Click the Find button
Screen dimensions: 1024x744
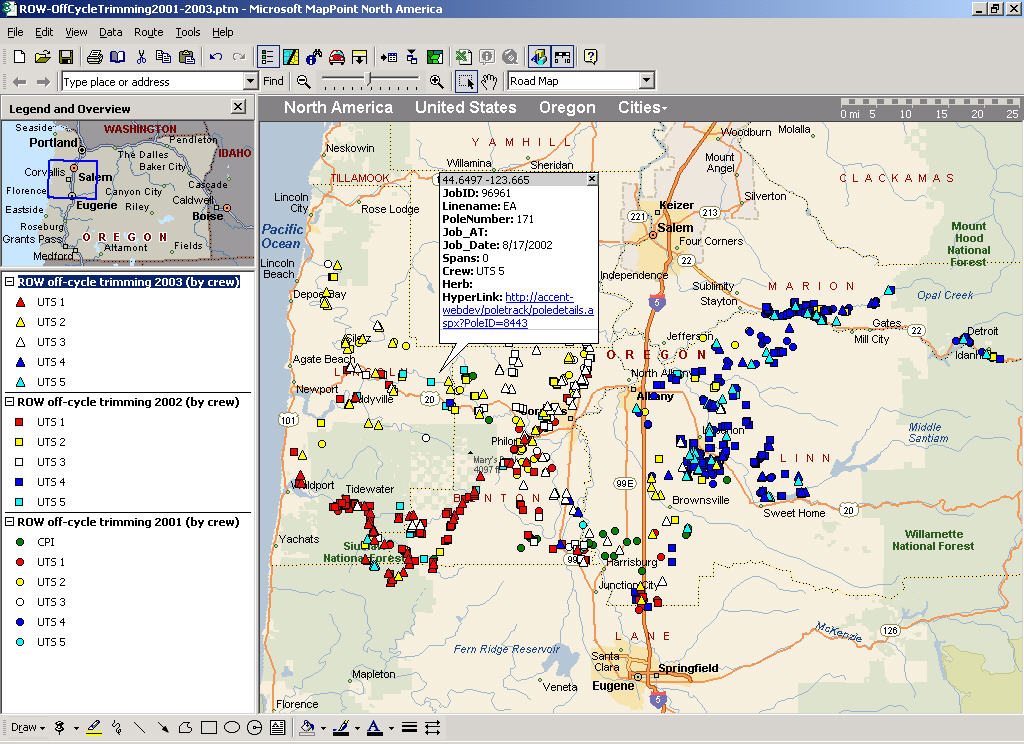[273, 82]
